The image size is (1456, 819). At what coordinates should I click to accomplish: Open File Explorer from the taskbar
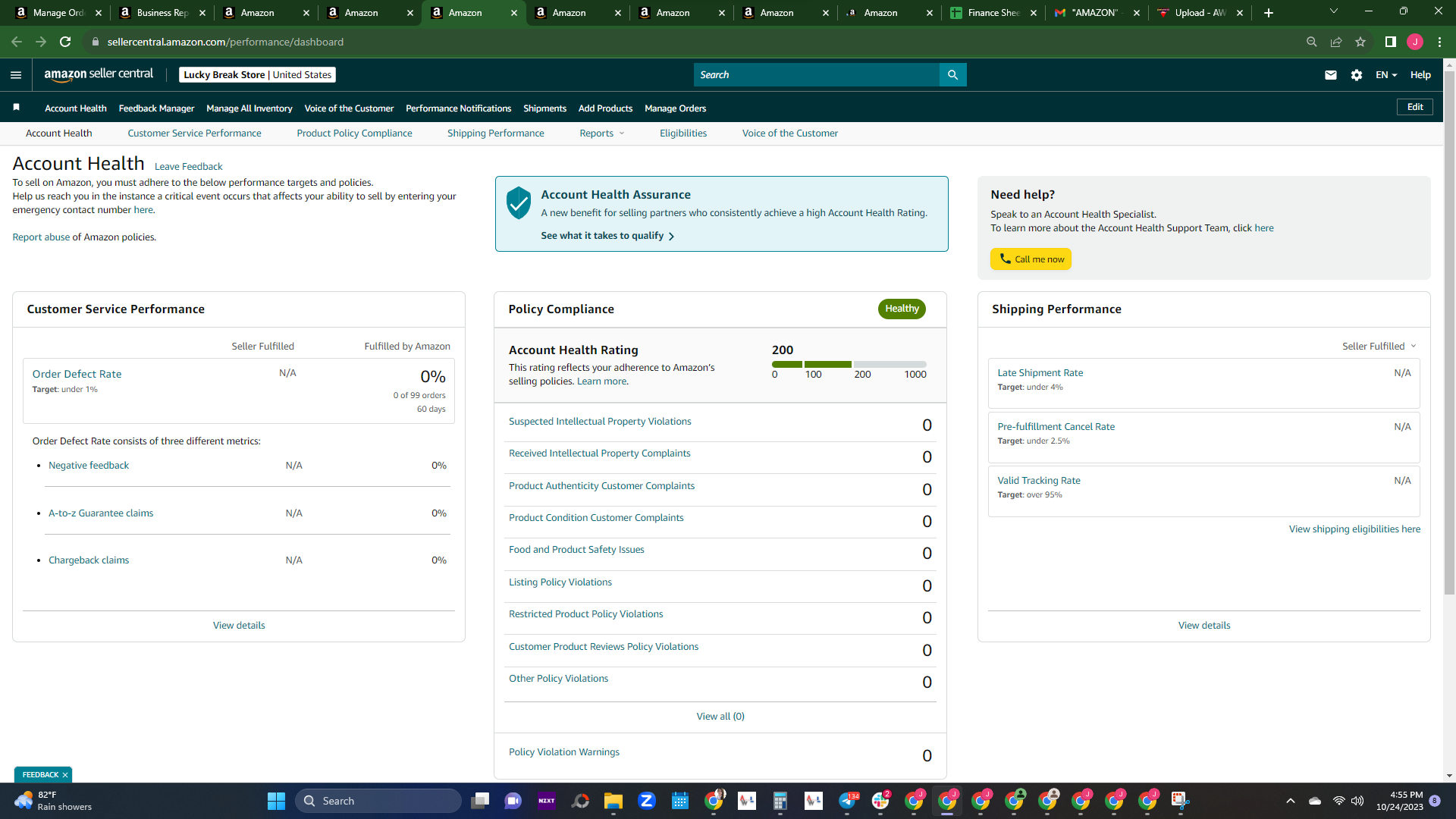coord(613,801)
